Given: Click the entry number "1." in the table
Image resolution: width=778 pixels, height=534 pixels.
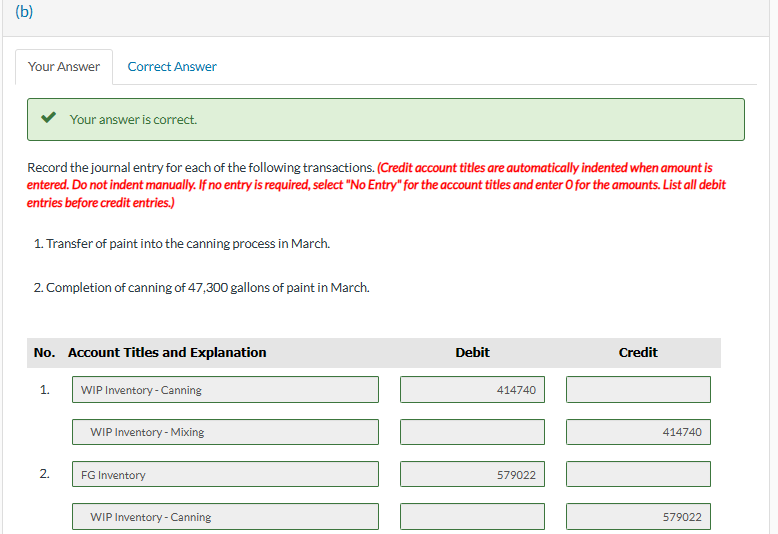Looking at the screenshot, I should 45,390.
